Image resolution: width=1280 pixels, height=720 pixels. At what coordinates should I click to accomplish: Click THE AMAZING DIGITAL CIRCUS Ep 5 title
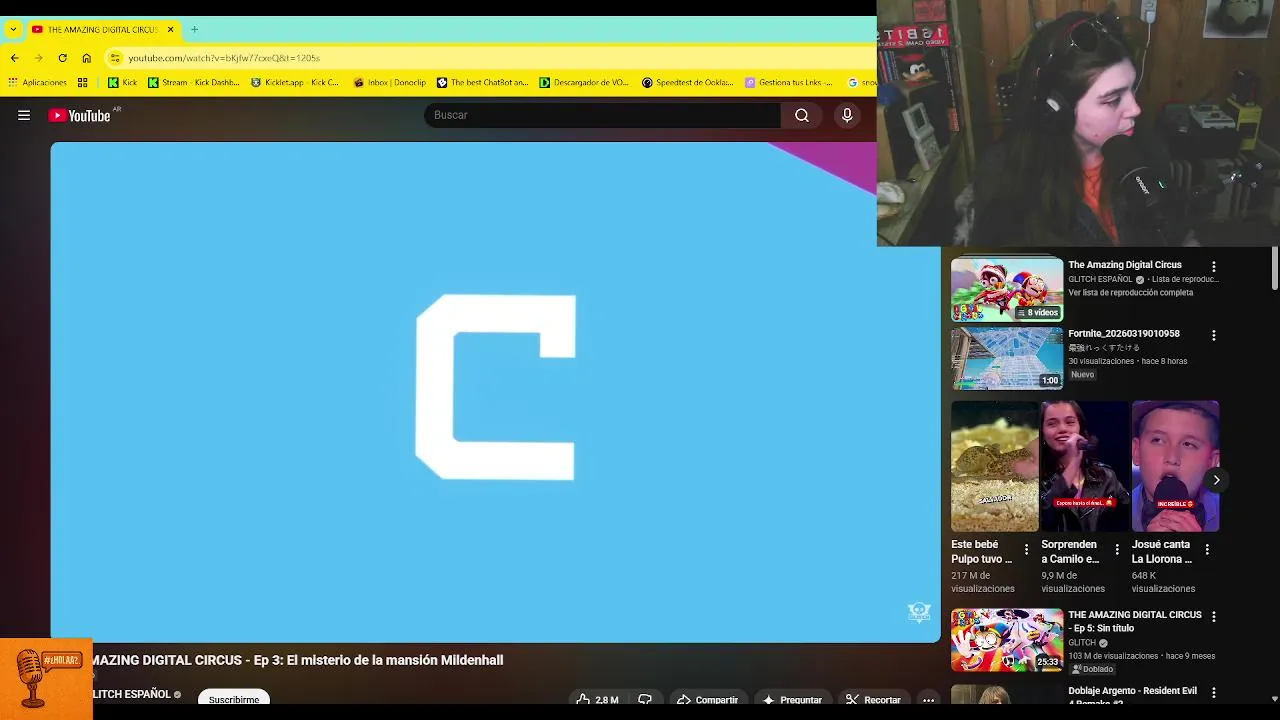1135,621
